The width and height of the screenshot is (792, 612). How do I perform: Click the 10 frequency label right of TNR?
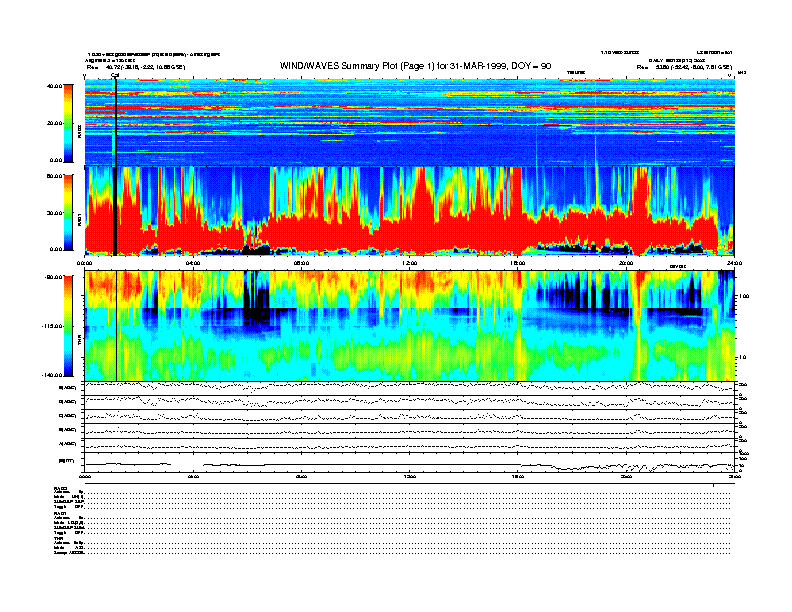coord(744,358)
